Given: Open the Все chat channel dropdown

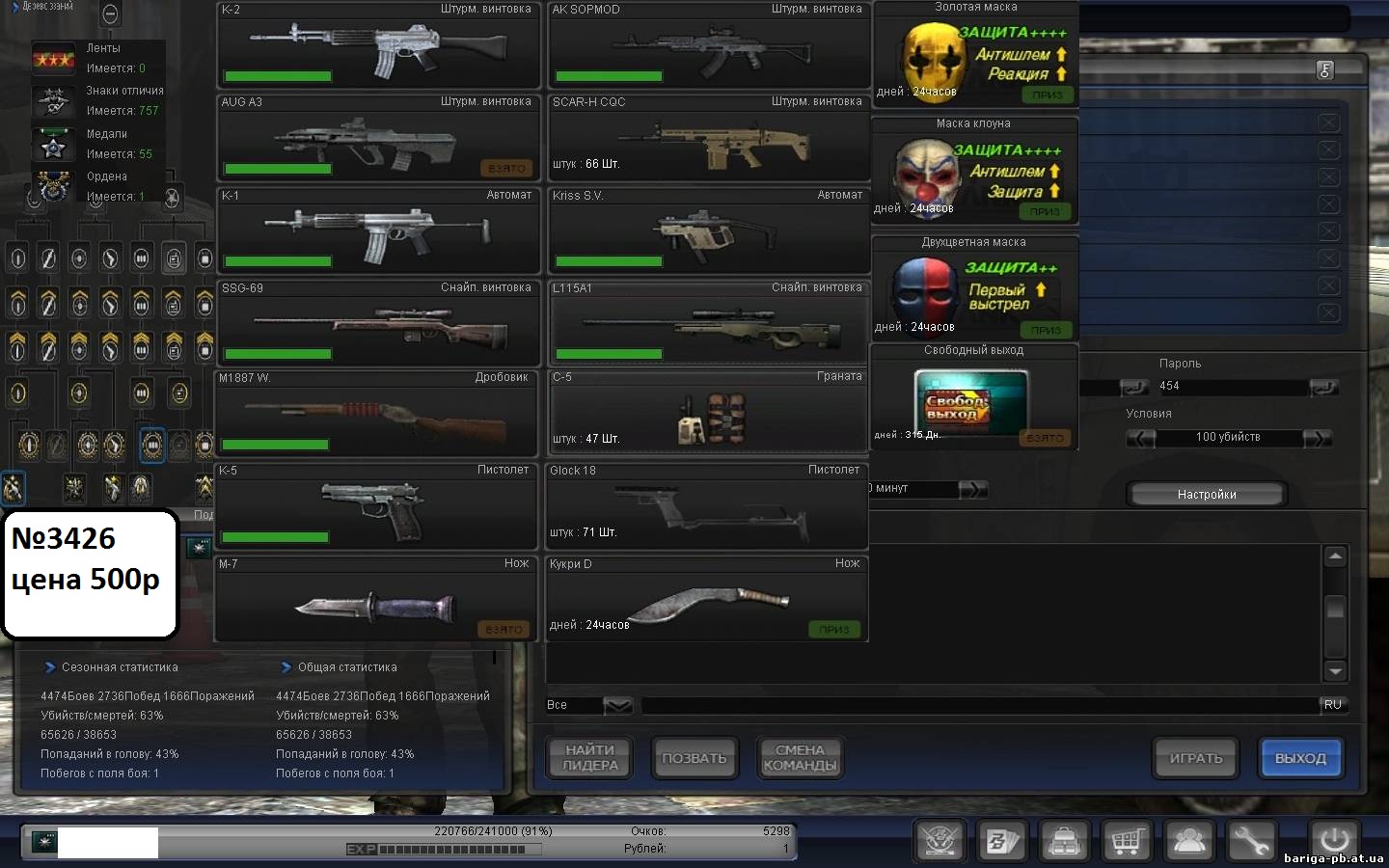Looking at the screenshot, I should (617, 705).
